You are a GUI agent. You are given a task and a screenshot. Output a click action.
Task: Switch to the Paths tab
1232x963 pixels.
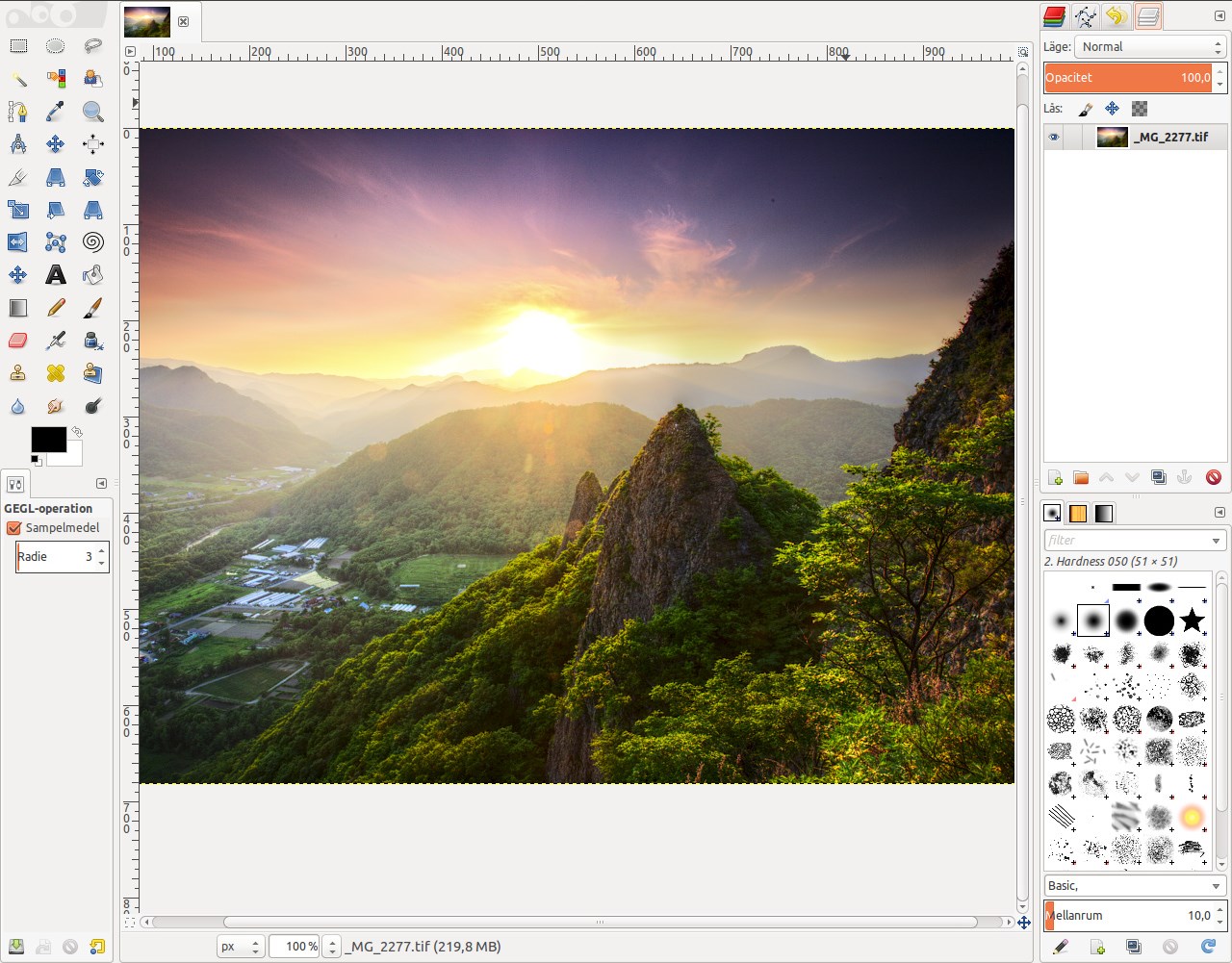click(x=1086, y=16)
